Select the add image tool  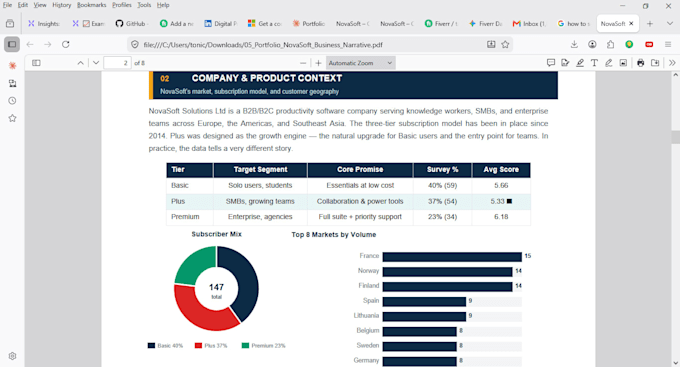coord(623,63)
